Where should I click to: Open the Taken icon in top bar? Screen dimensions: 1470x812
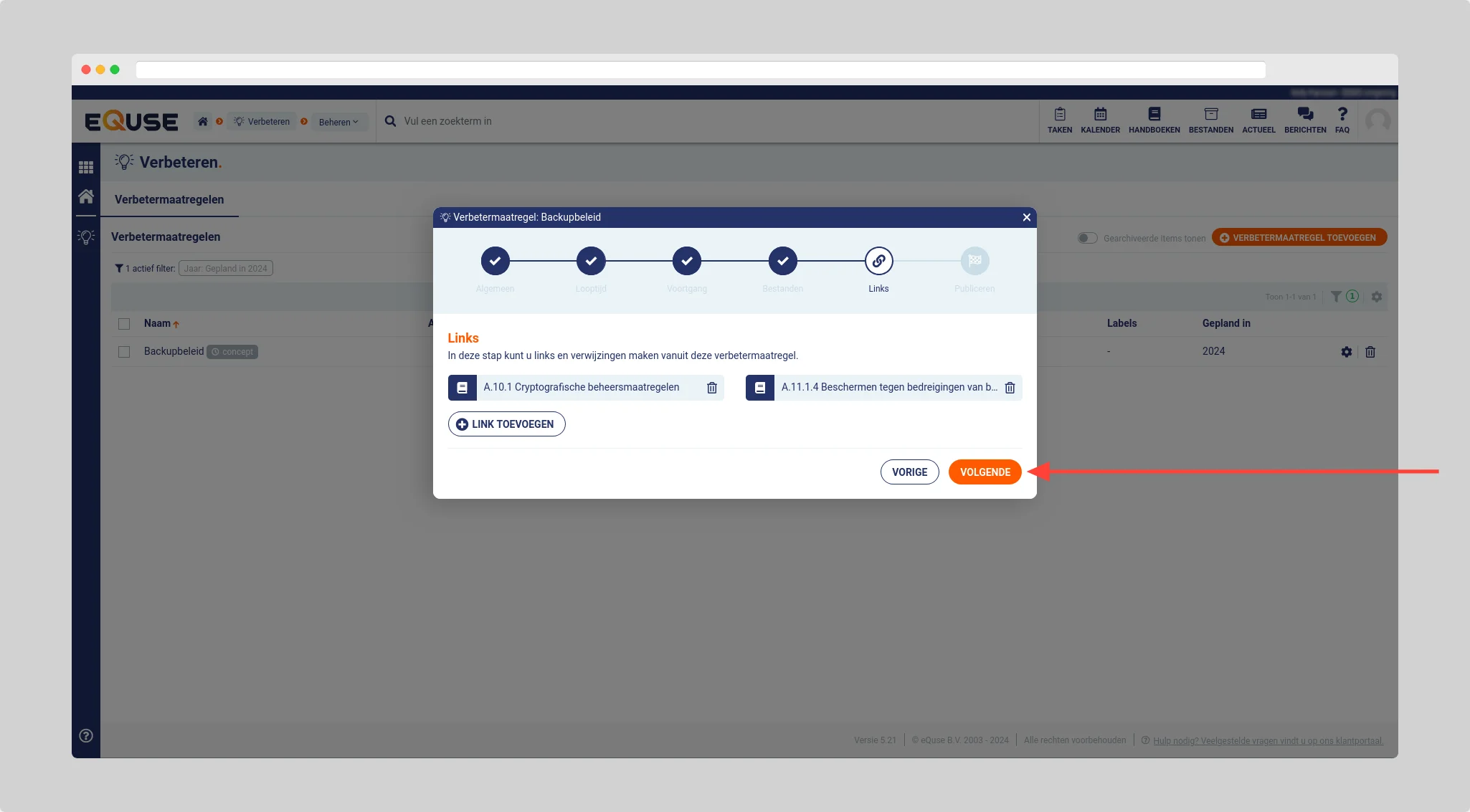pos(1059,120)
